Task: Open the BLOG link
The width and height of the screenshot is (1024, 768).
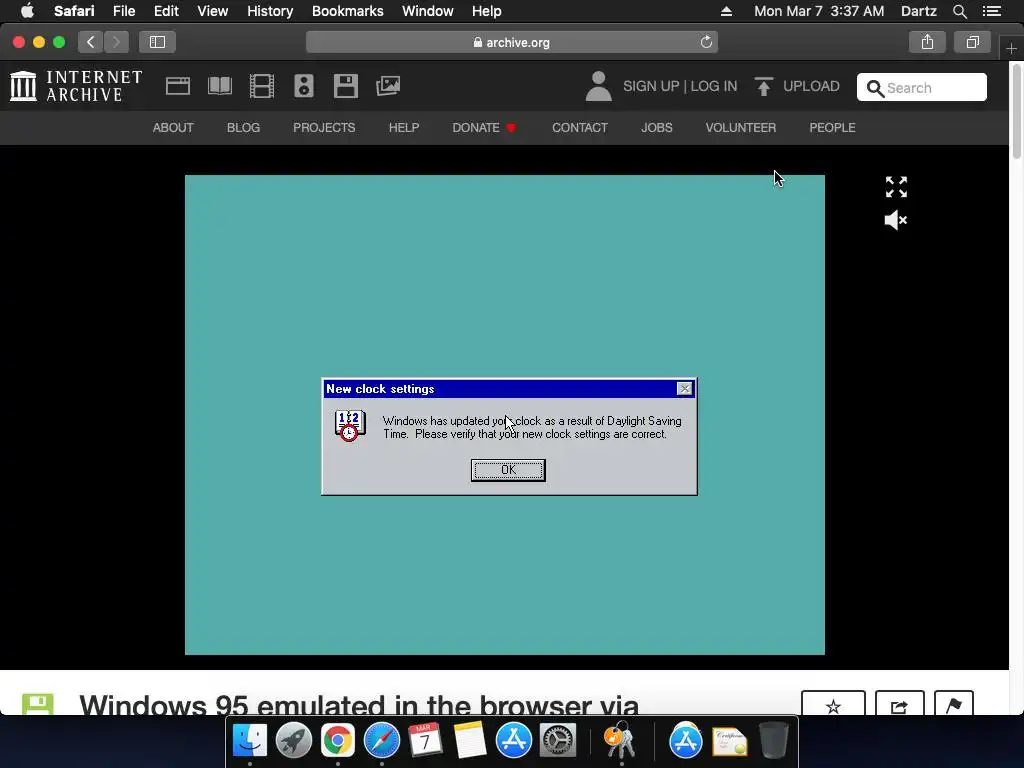Action: (x=244, y=127)
